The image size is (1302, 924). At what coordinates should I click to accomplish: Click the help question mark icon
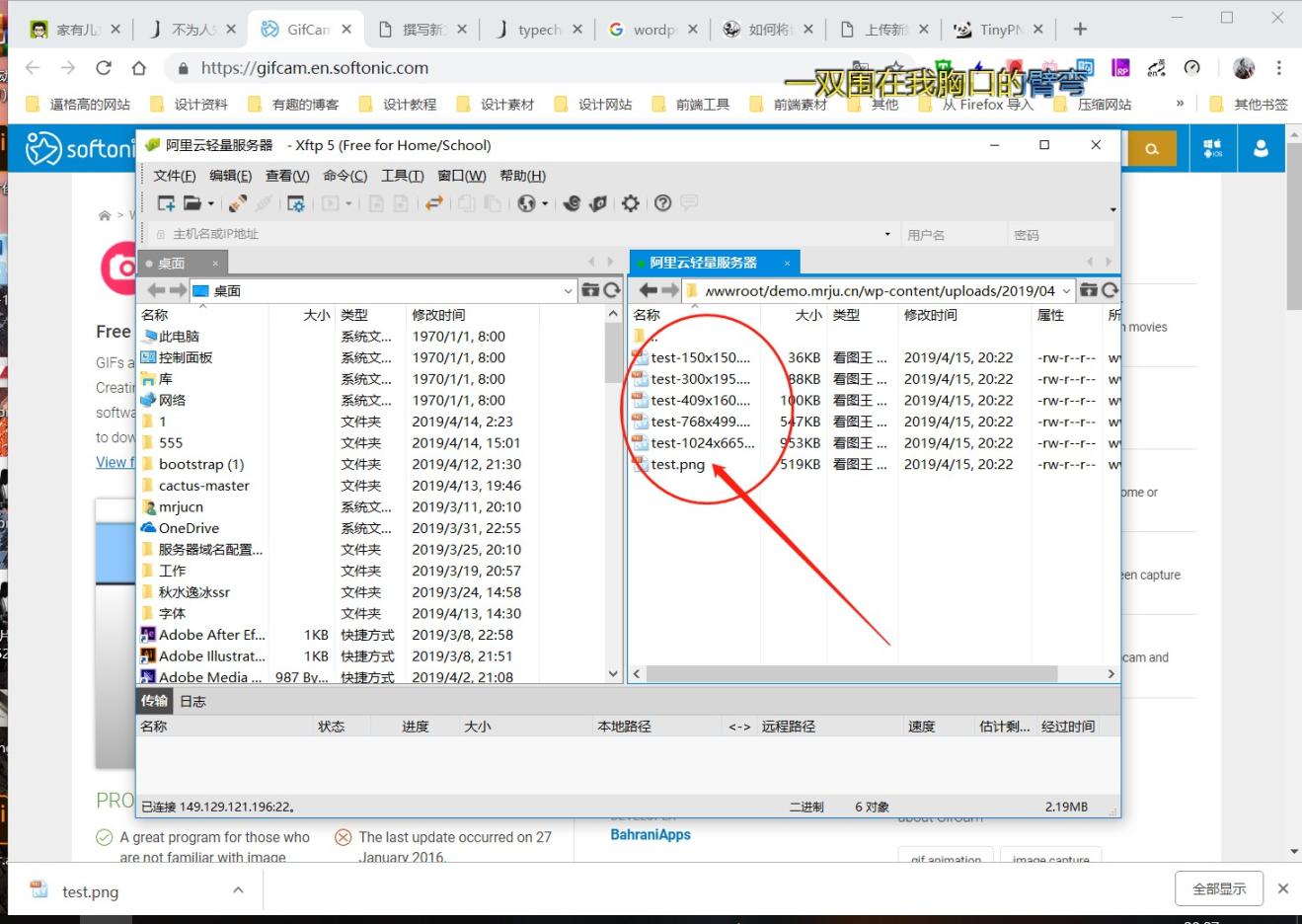click(x=662, y=203)
